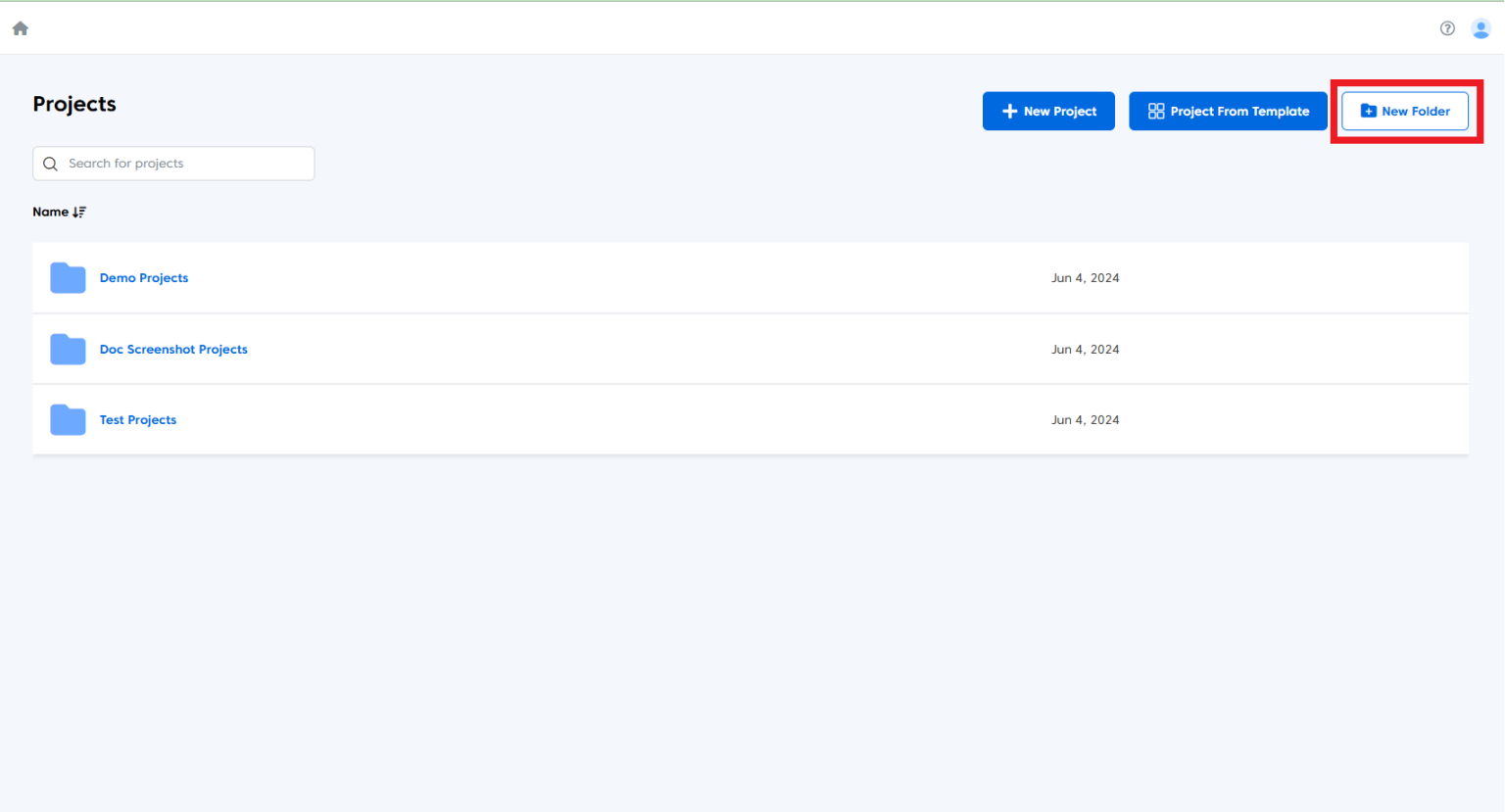Open the Doc Screenshot Projects link
1505x812 pixels.
(x=173, y=350)
